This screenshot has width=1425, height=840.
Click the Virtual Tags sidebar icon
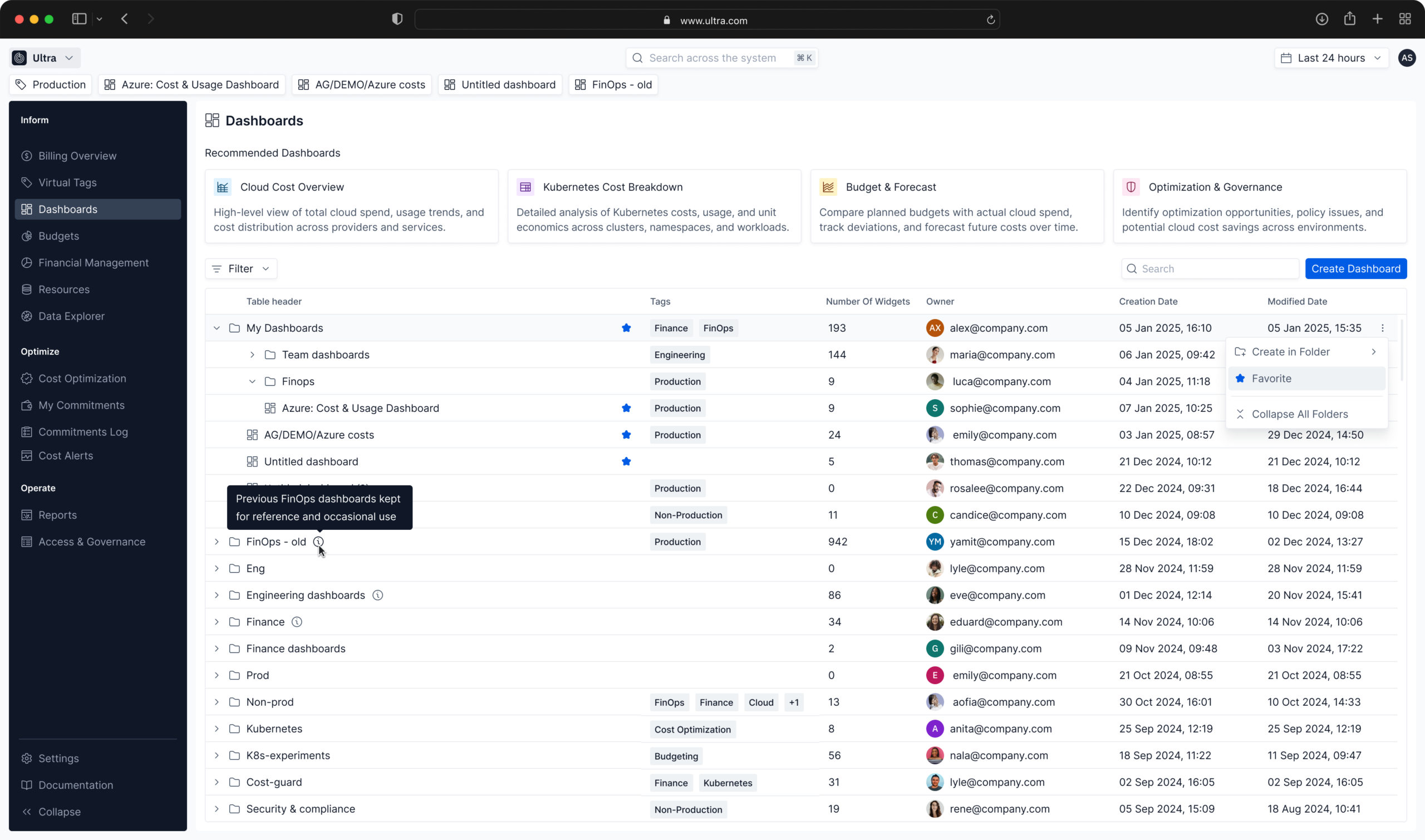coord(27,182)
